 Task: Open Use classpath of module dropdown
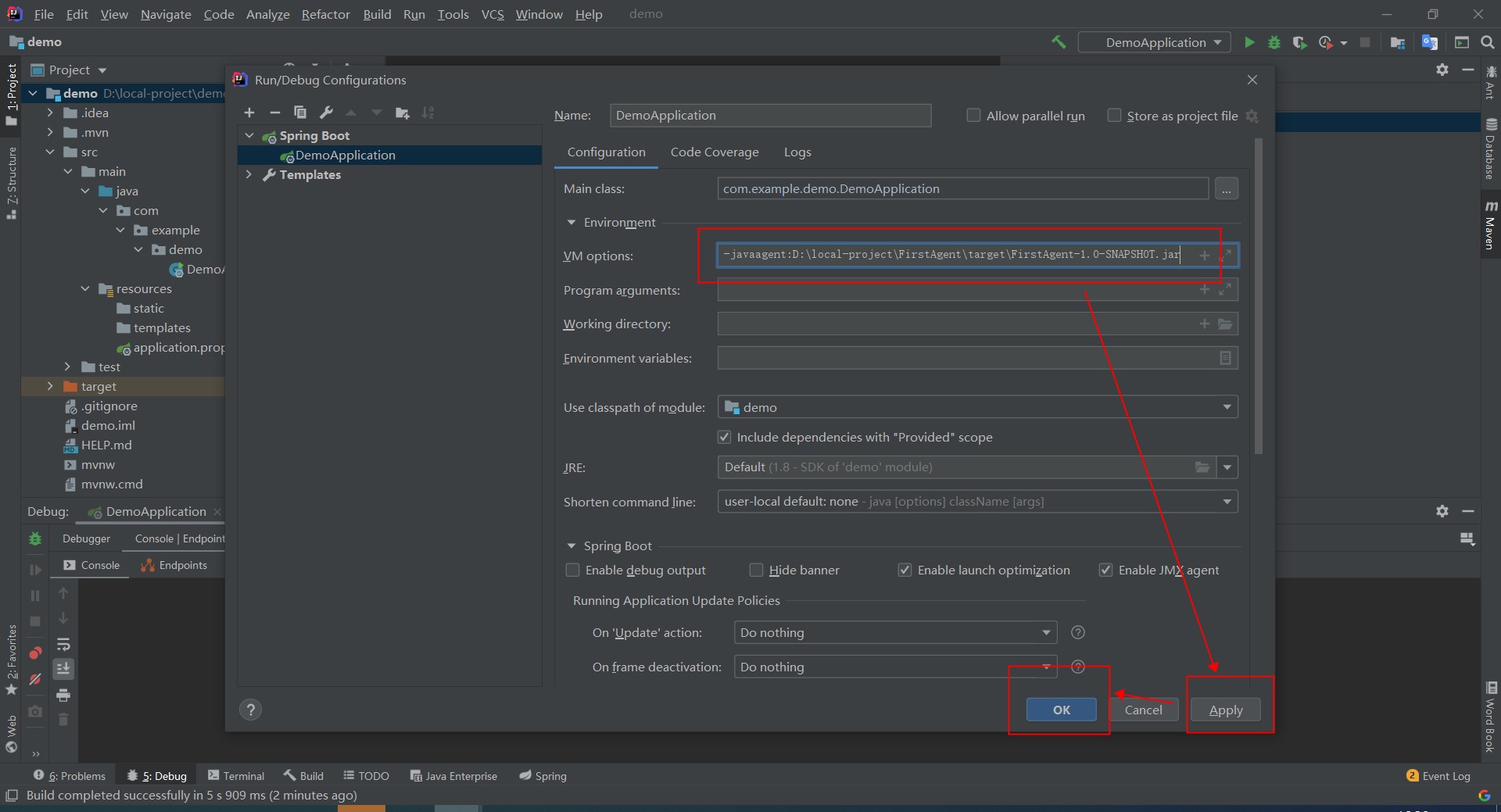[977, 407]
